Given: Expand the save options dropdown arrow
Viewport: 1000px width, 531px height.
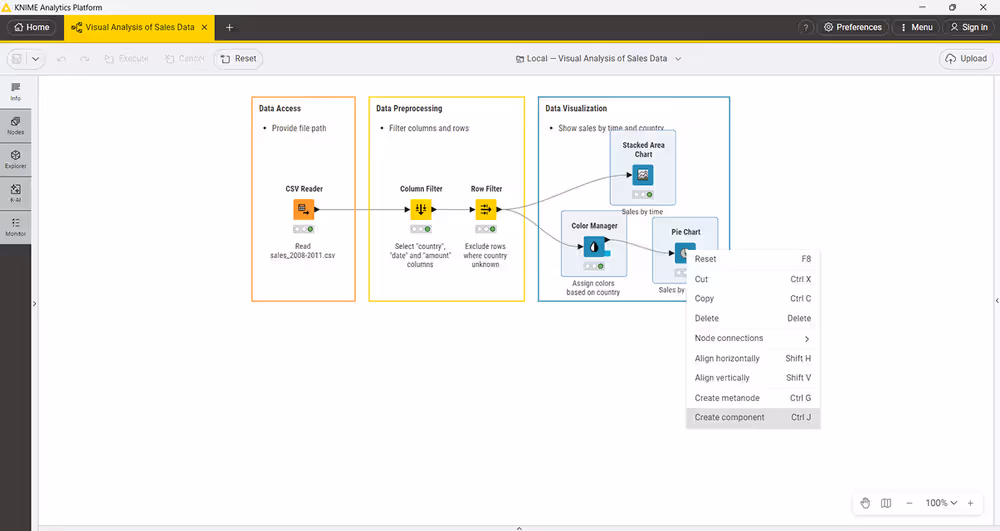Looking at the screenshot, I should point(36,59).
